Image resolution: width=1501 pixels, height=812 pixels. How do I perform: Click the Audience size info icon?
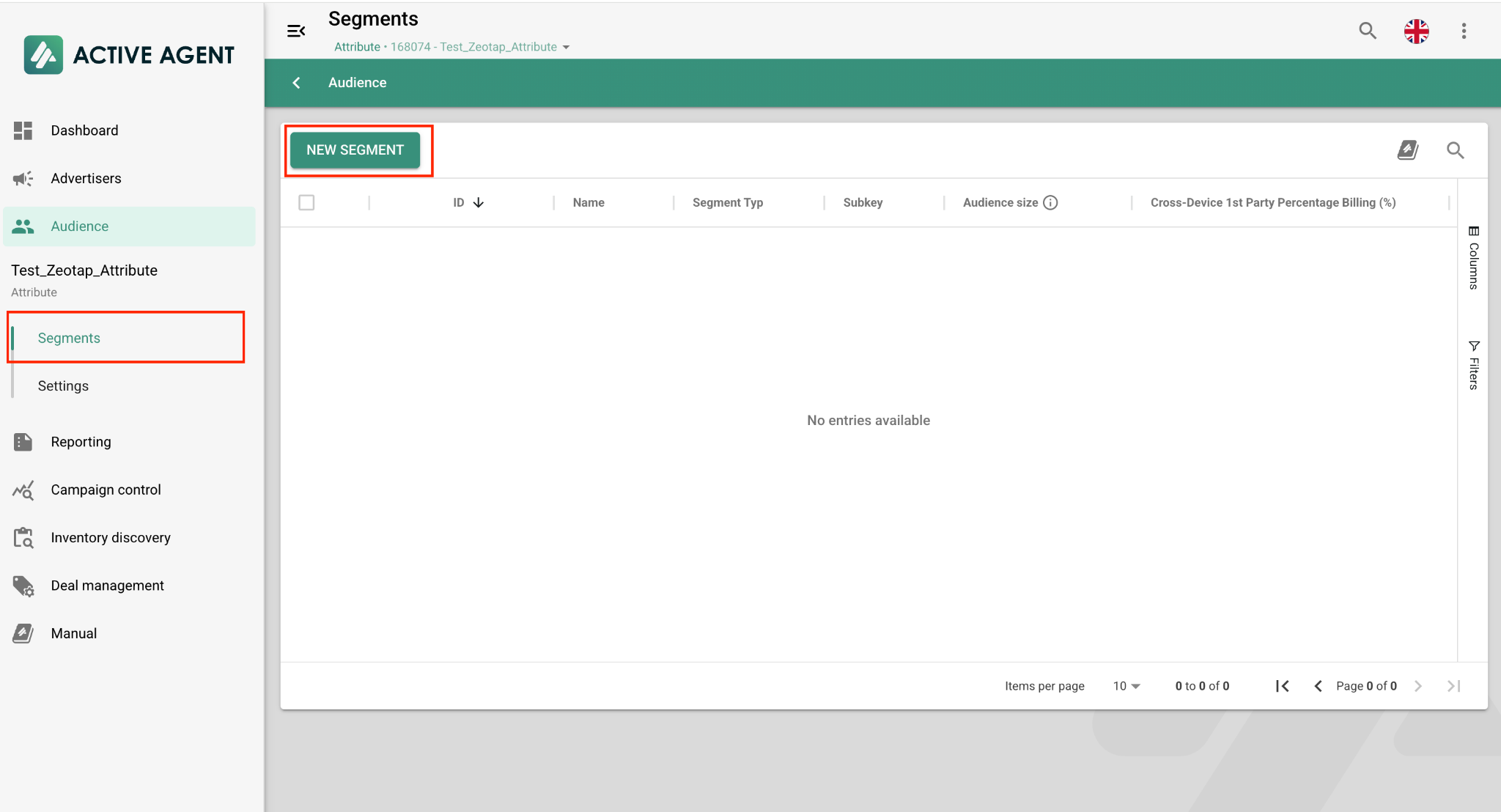pyautogui.click(x=1050, y=202)
